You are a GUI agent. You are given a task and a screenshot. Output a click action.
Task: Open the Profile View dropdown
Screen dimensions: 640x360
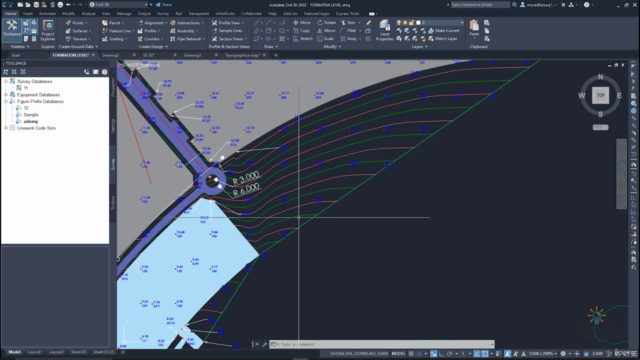[228, 22]
